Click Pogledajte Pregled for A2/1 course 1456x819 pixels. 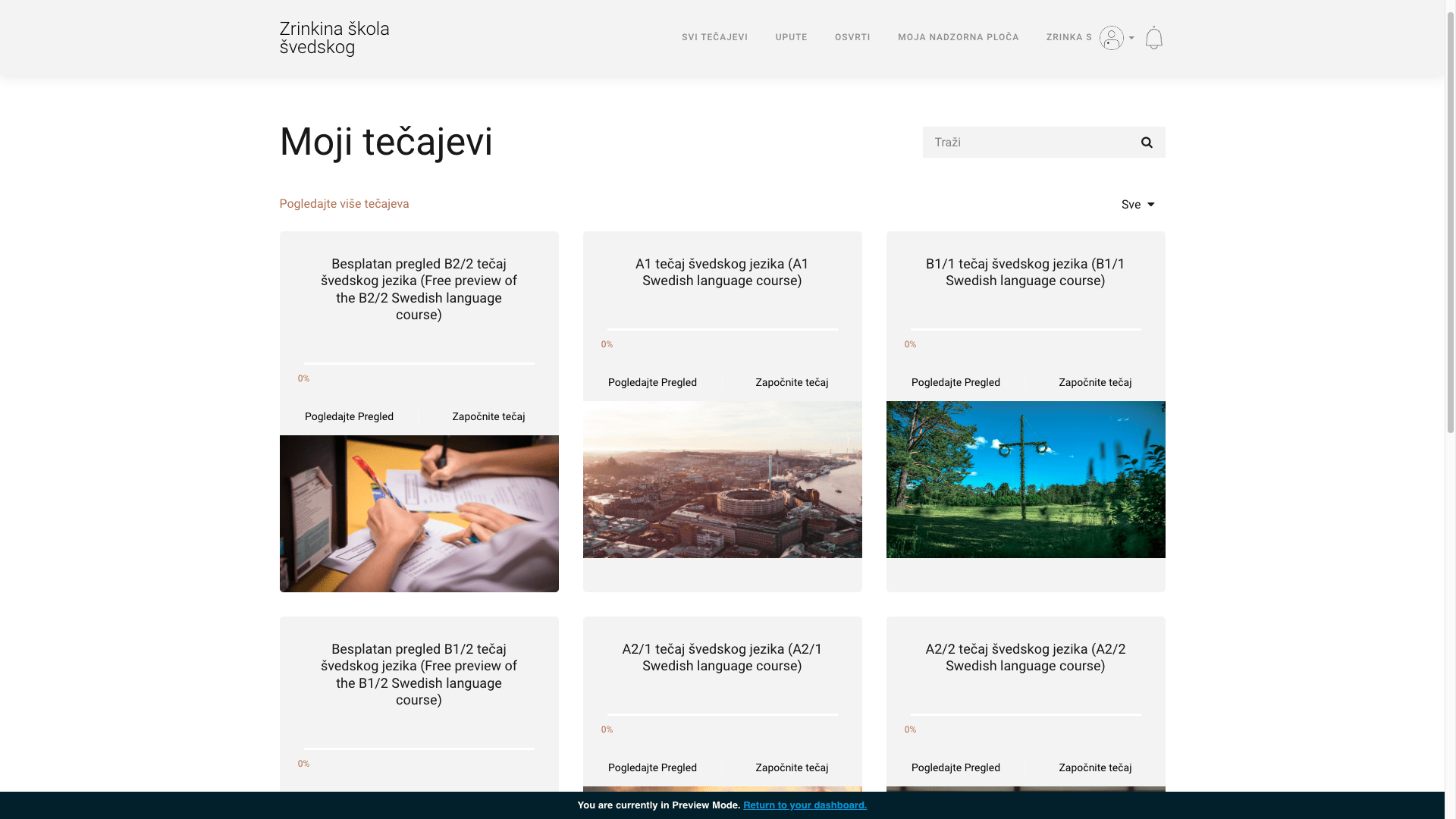click(652, 768)
